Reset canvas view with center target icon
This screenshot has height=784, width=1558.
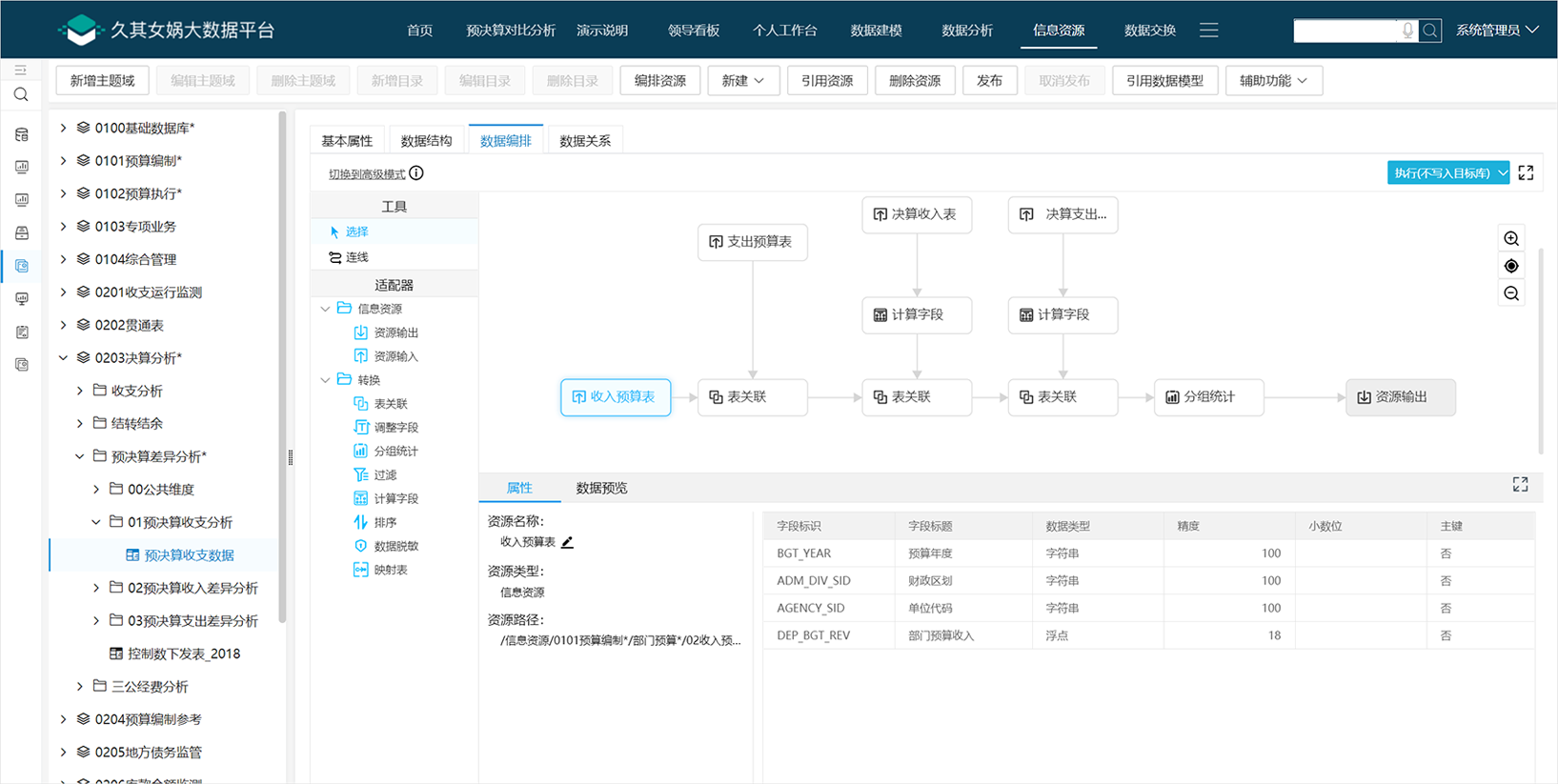(1511, 266)
